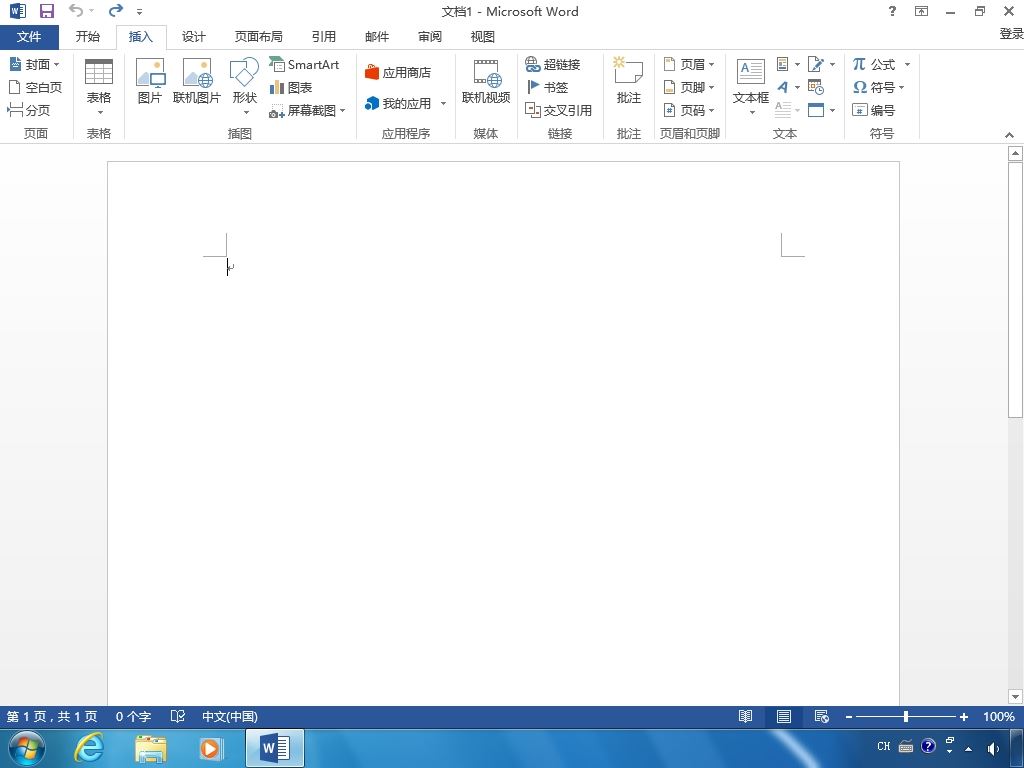Click word count 0个字 in status bar

pyautogui.click(x=133, y=716)
